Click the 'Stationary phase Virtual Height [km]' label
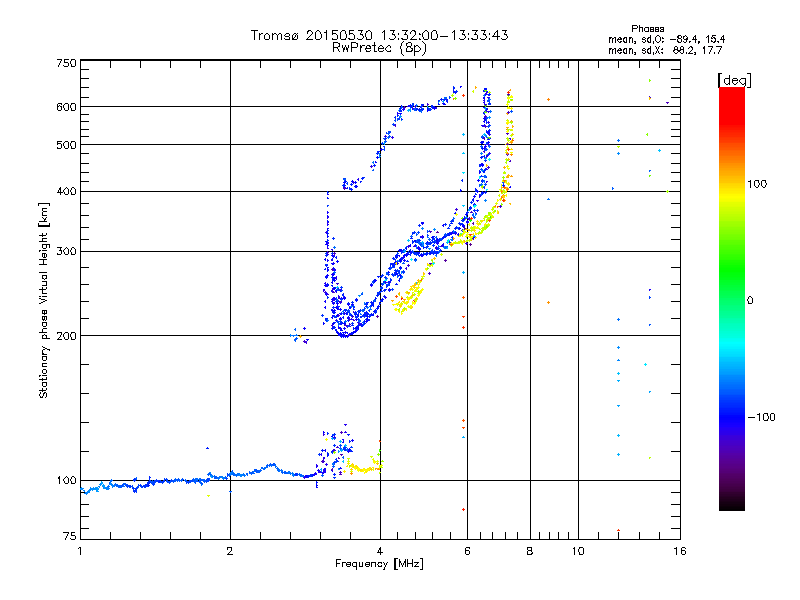 44,300
